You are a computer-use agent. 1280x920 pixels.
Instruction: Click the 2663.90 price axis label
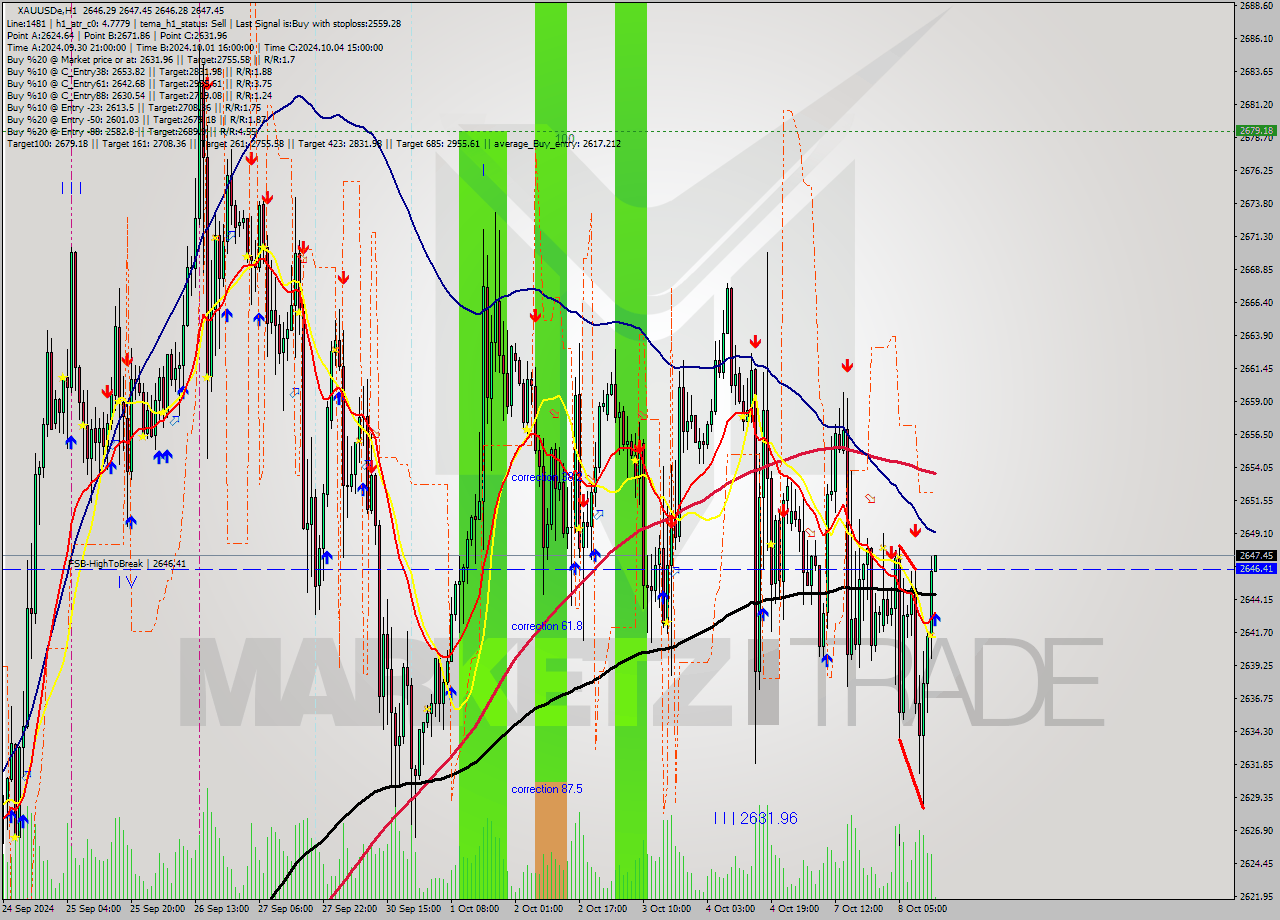(x=1255, y=335)
